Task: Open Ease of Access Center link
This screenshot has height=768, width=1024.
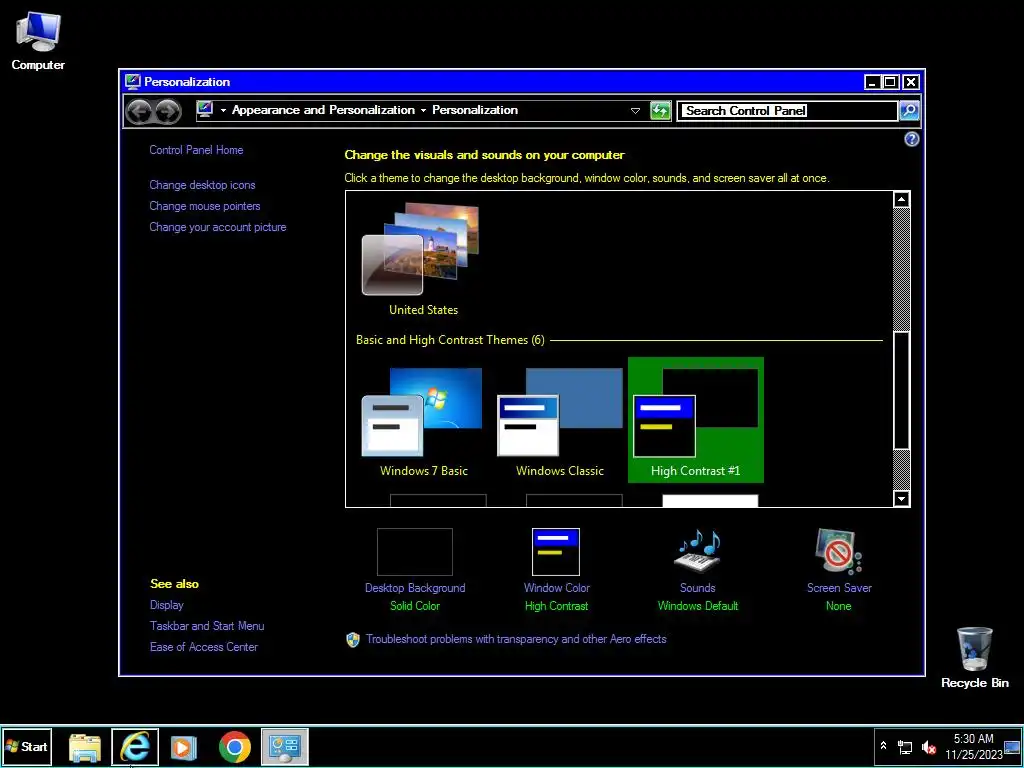Action: point(204,647)
